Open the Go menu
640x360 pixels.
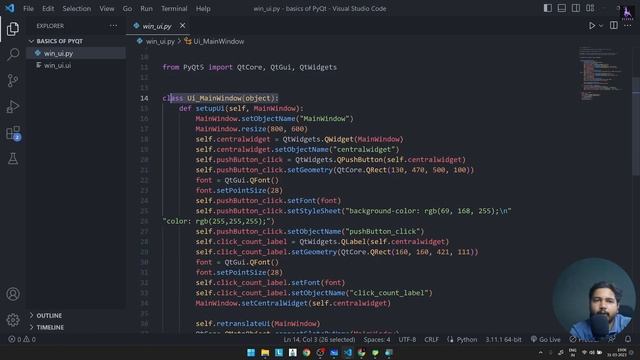[127, 8]
